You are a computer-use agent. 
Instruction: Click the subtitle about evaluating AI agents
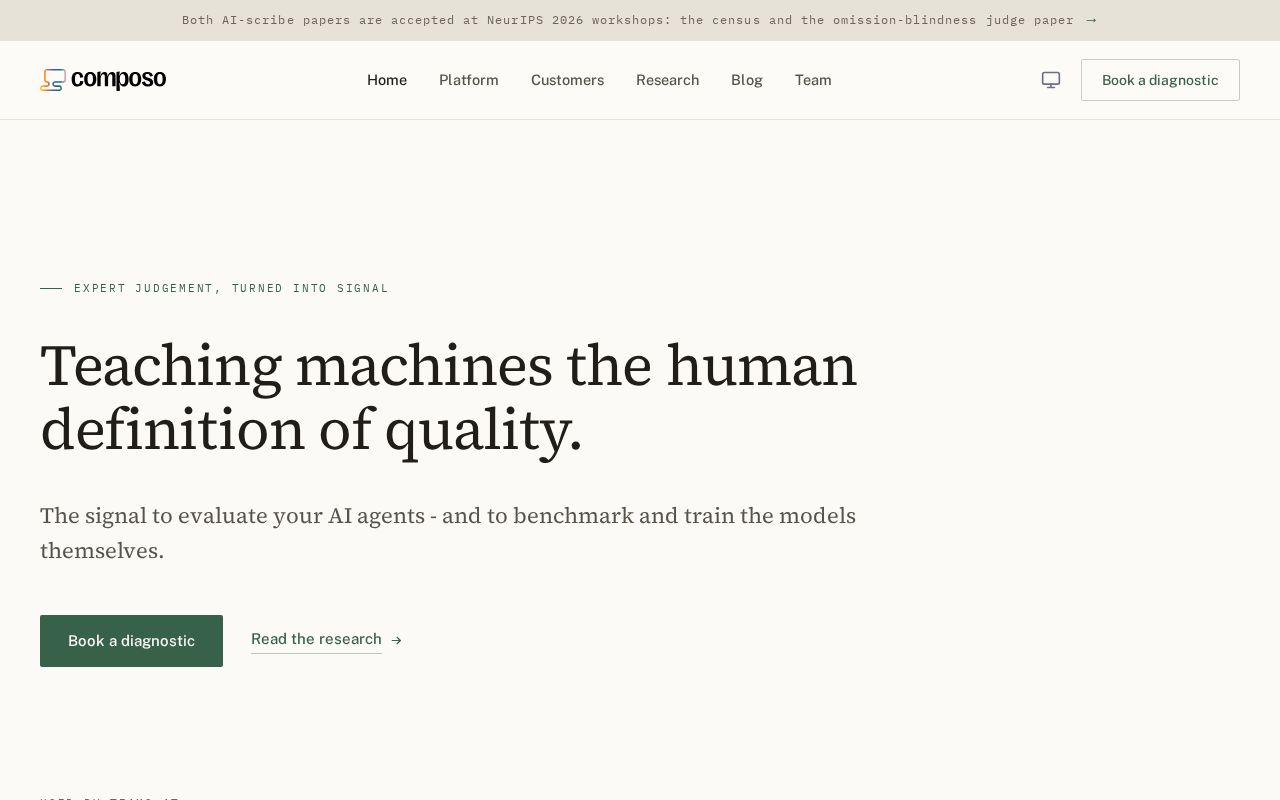(x=448, y=533)
